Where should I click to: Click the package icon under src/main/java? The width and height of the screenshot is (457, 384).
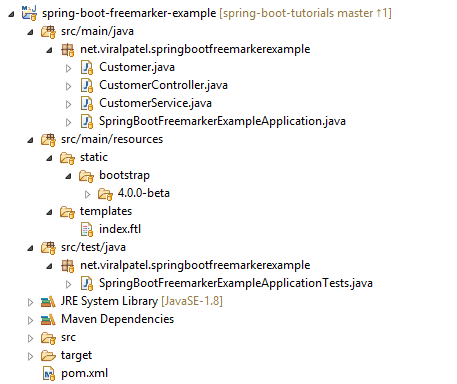click(x=68, y=50)
